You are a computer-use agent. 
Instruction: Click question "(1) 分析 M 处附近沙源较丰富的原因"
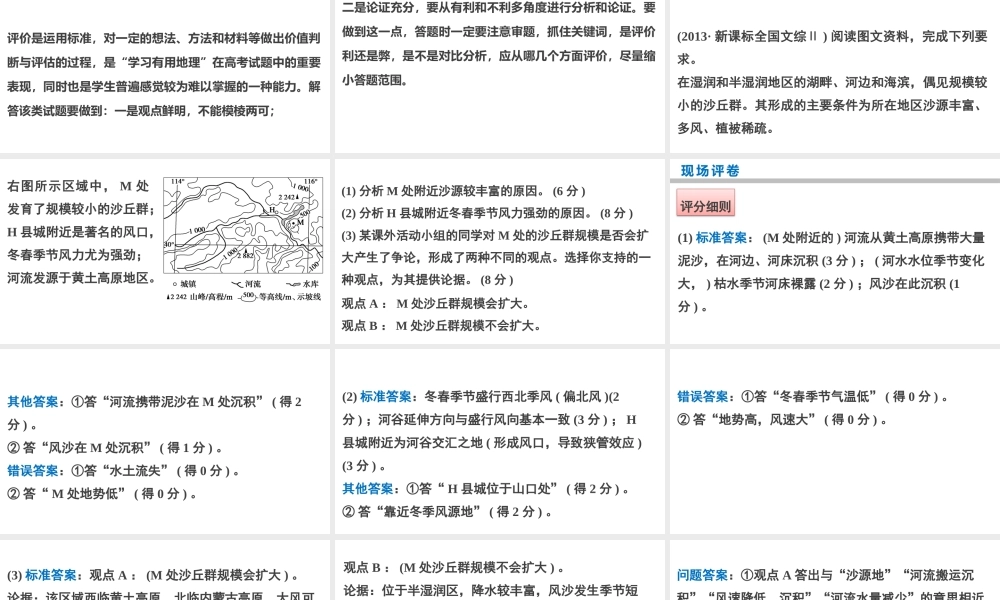point(463,191)
